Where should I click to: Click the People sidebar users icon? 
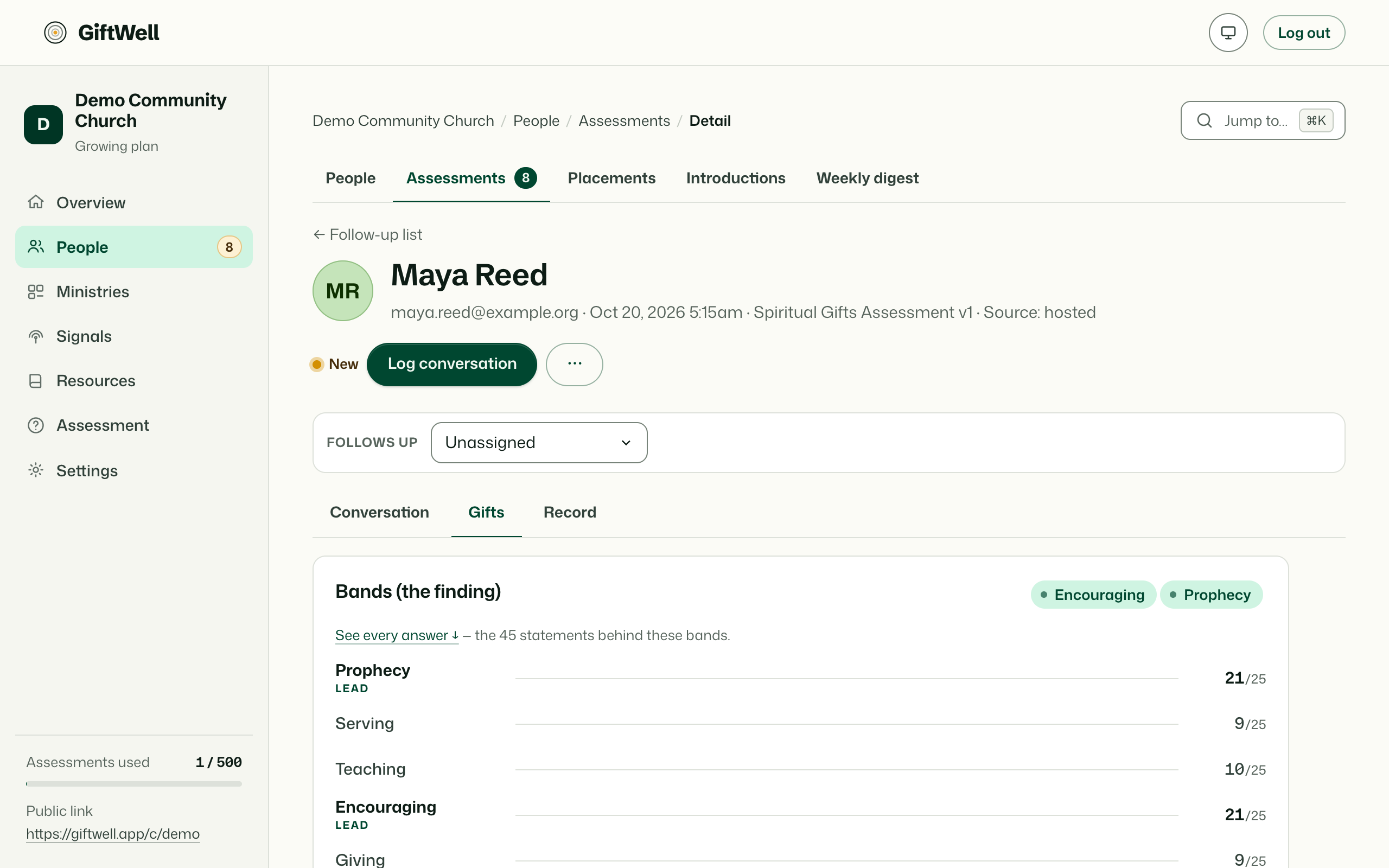(36, 247)
